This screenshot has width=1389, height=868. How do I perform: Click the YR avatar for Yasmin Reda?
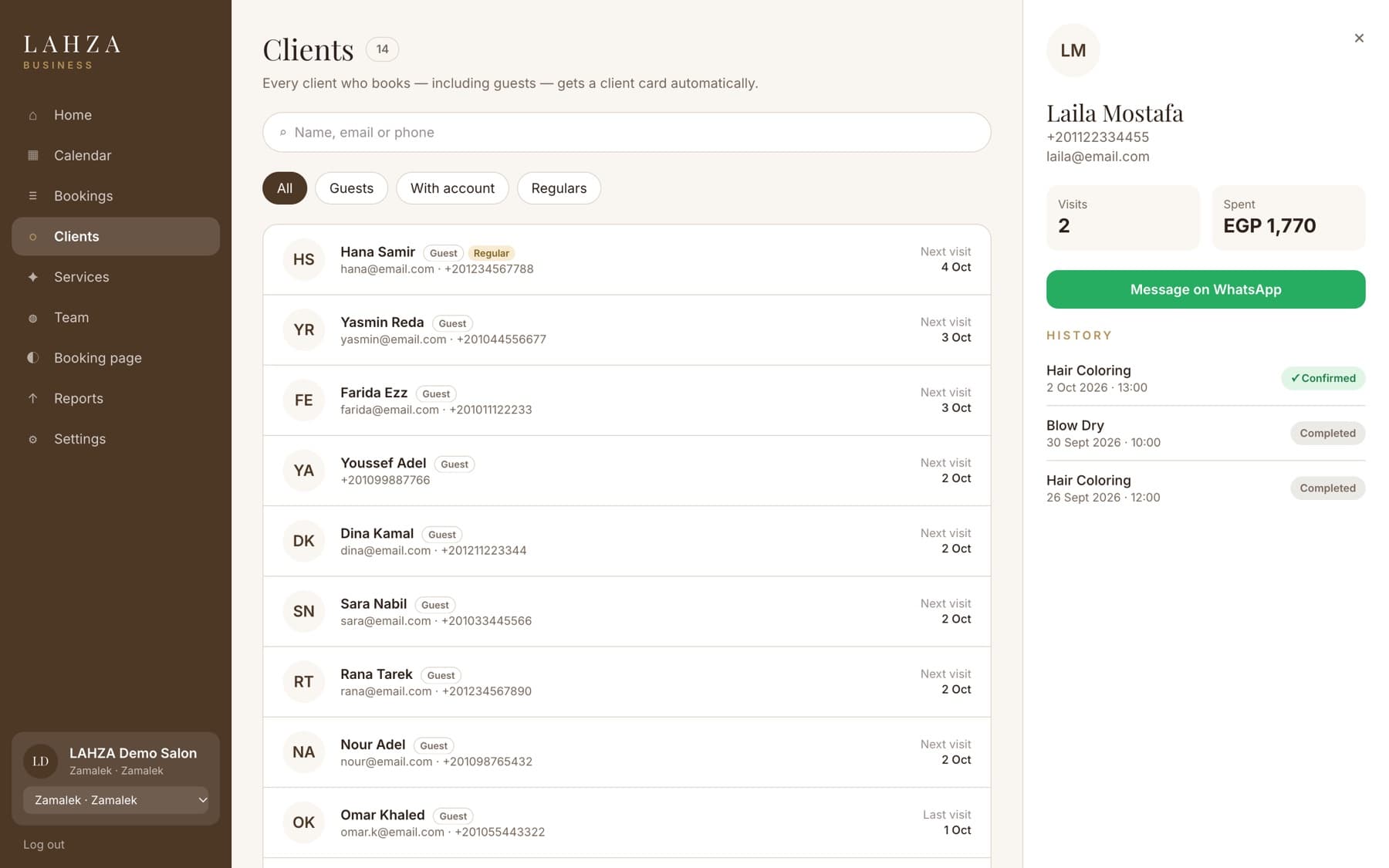pos(303,329)
